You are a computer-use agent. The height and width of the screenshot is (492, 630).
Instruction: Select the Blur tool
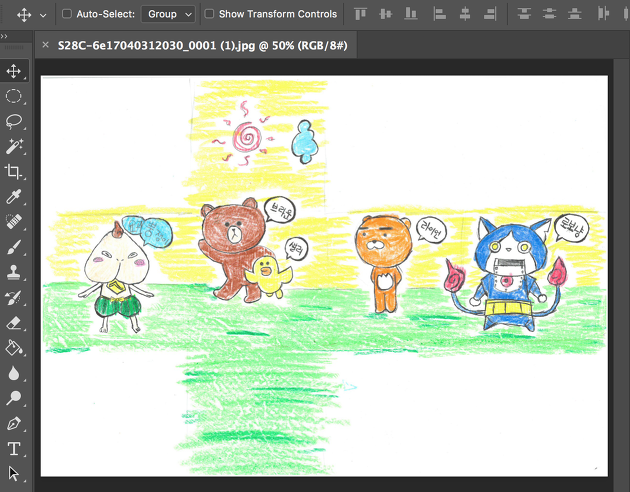pos(14,373)
